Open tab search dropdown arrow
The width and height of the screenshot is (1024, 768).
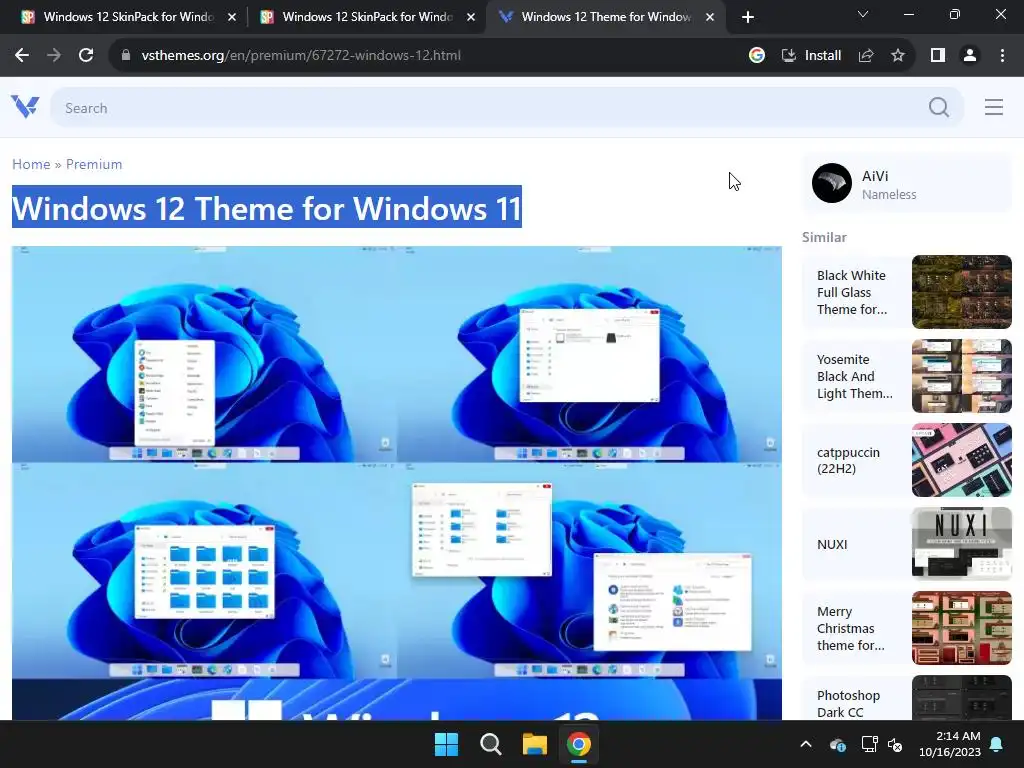click(863, 14)
